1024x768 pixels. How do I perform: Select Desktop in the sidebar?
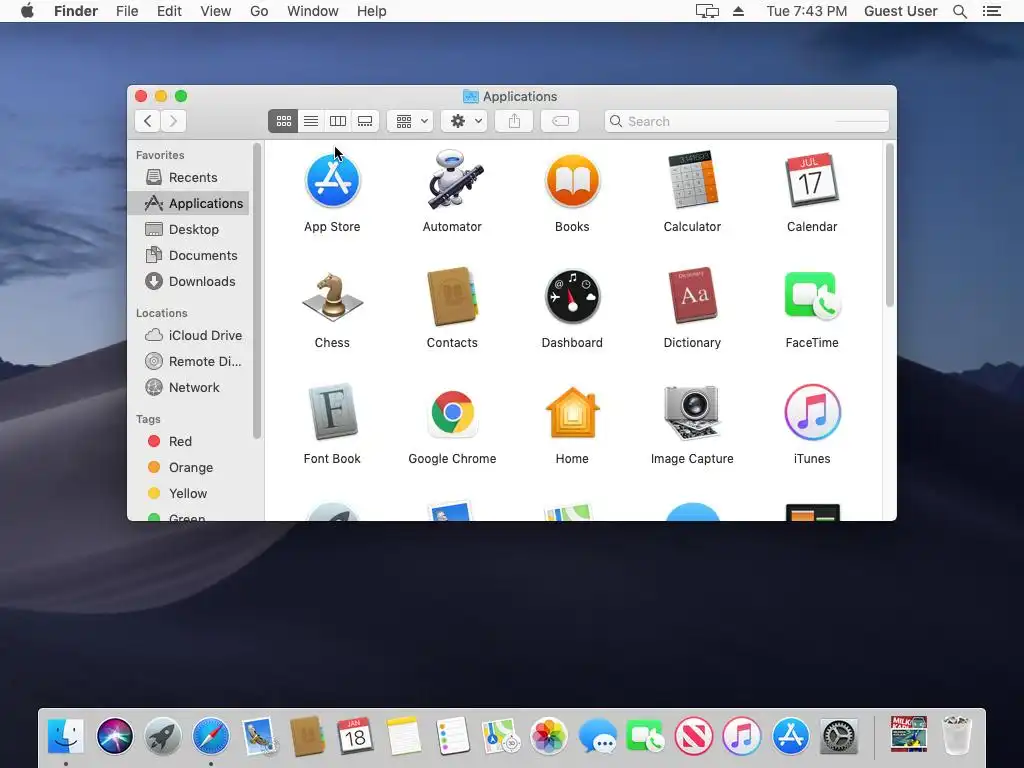pos(188,230)
